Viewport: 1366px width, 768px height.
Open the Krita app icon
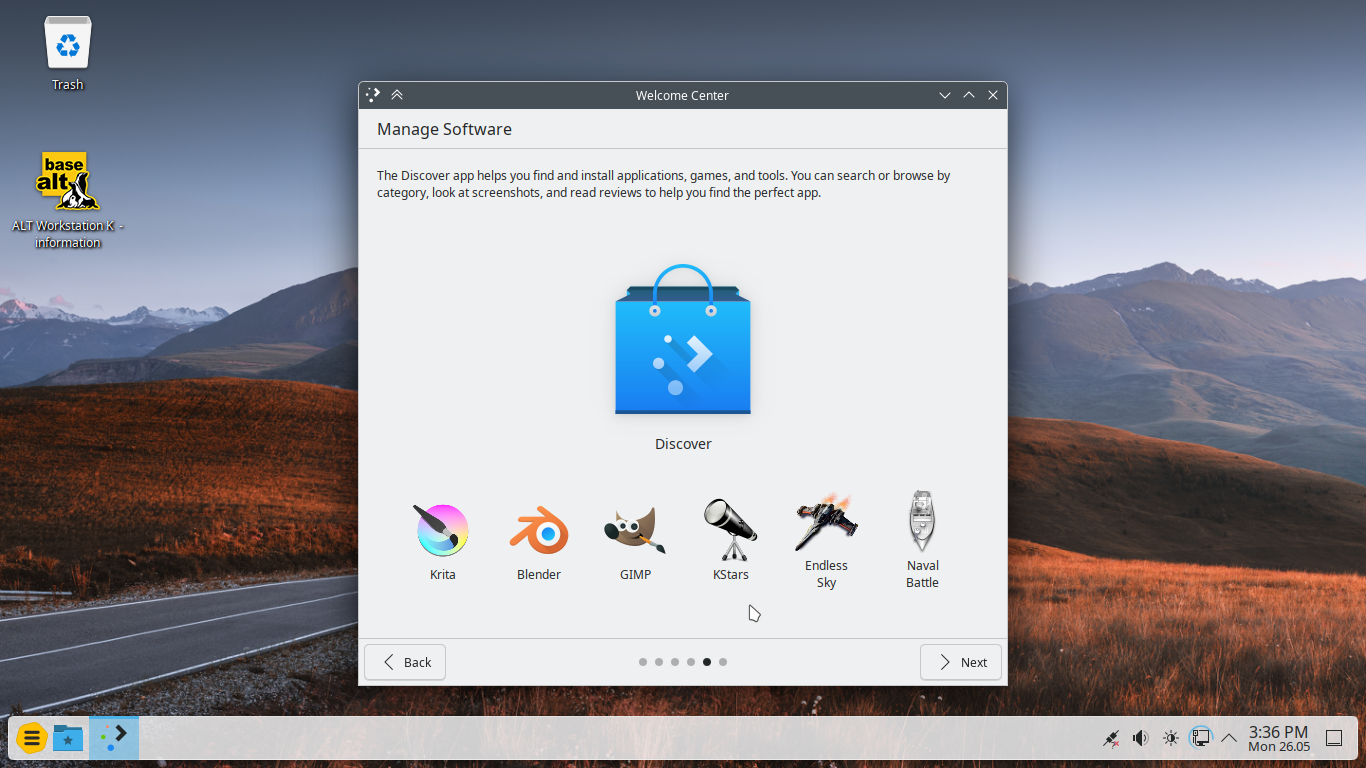(x=442, y=530)
